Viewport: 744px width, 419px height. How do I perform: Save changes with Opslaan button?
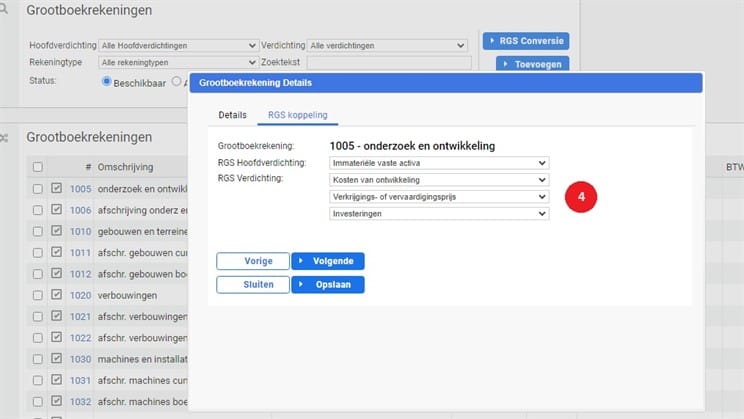(x=328, y=285)
